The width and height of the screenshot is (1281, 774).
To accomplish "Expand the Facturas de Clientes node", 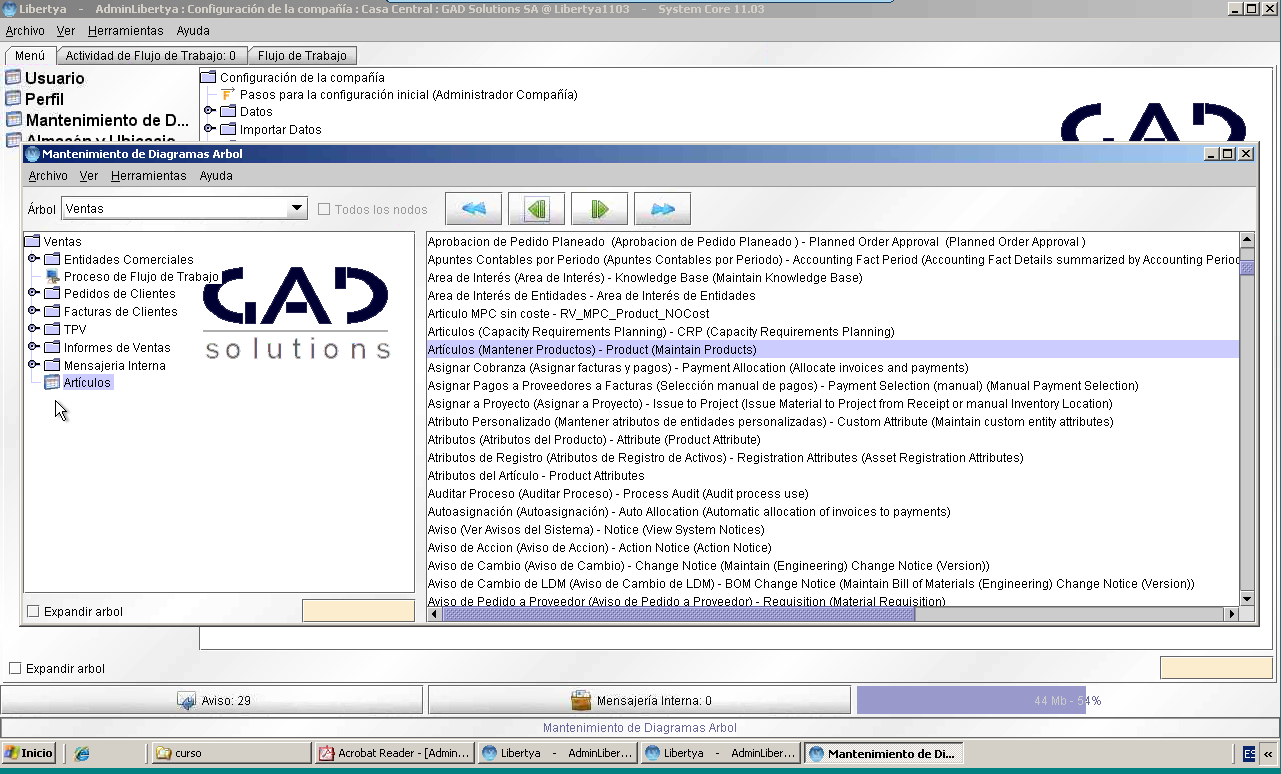I will 33,311.
